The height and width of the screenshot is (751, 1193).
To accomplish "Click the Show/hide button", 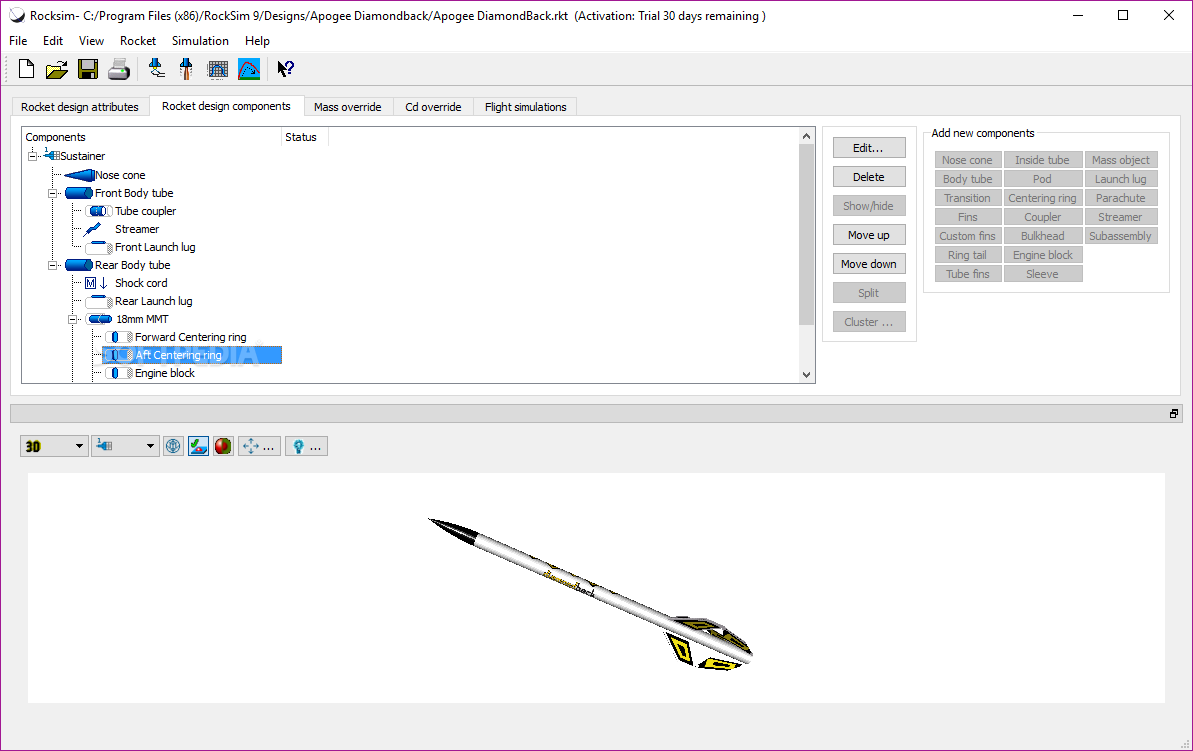I will pyautogui.click(x=869, y=205).
